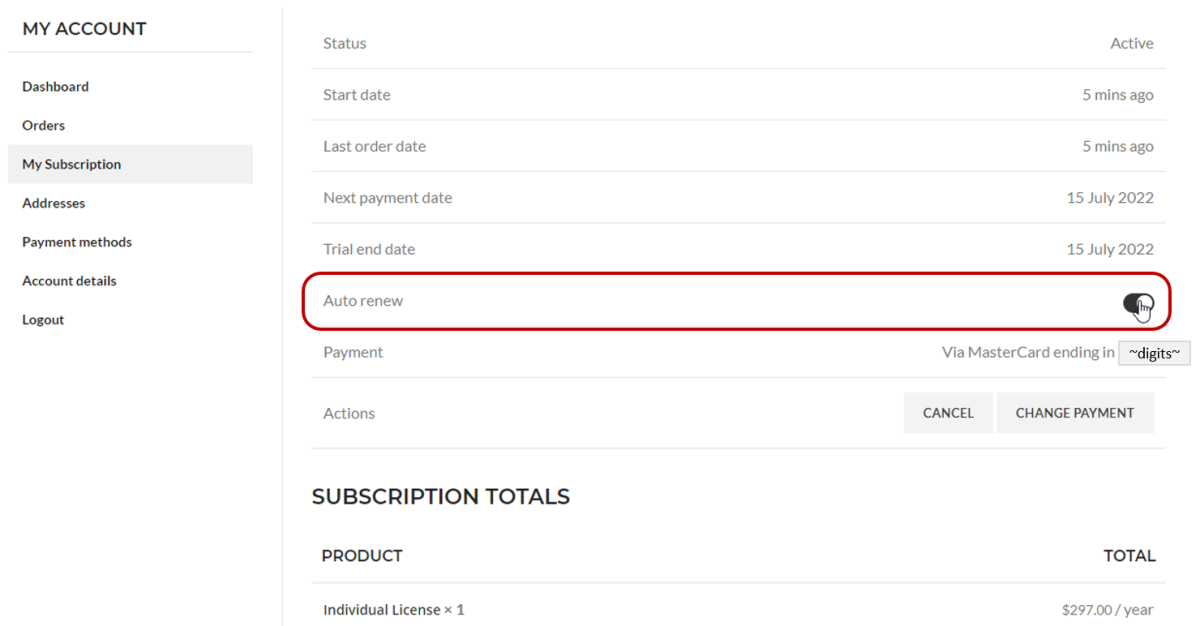The image size is (1200, 626).
Task: Select the masked card digits field
Action: (x=1154, y=353)
